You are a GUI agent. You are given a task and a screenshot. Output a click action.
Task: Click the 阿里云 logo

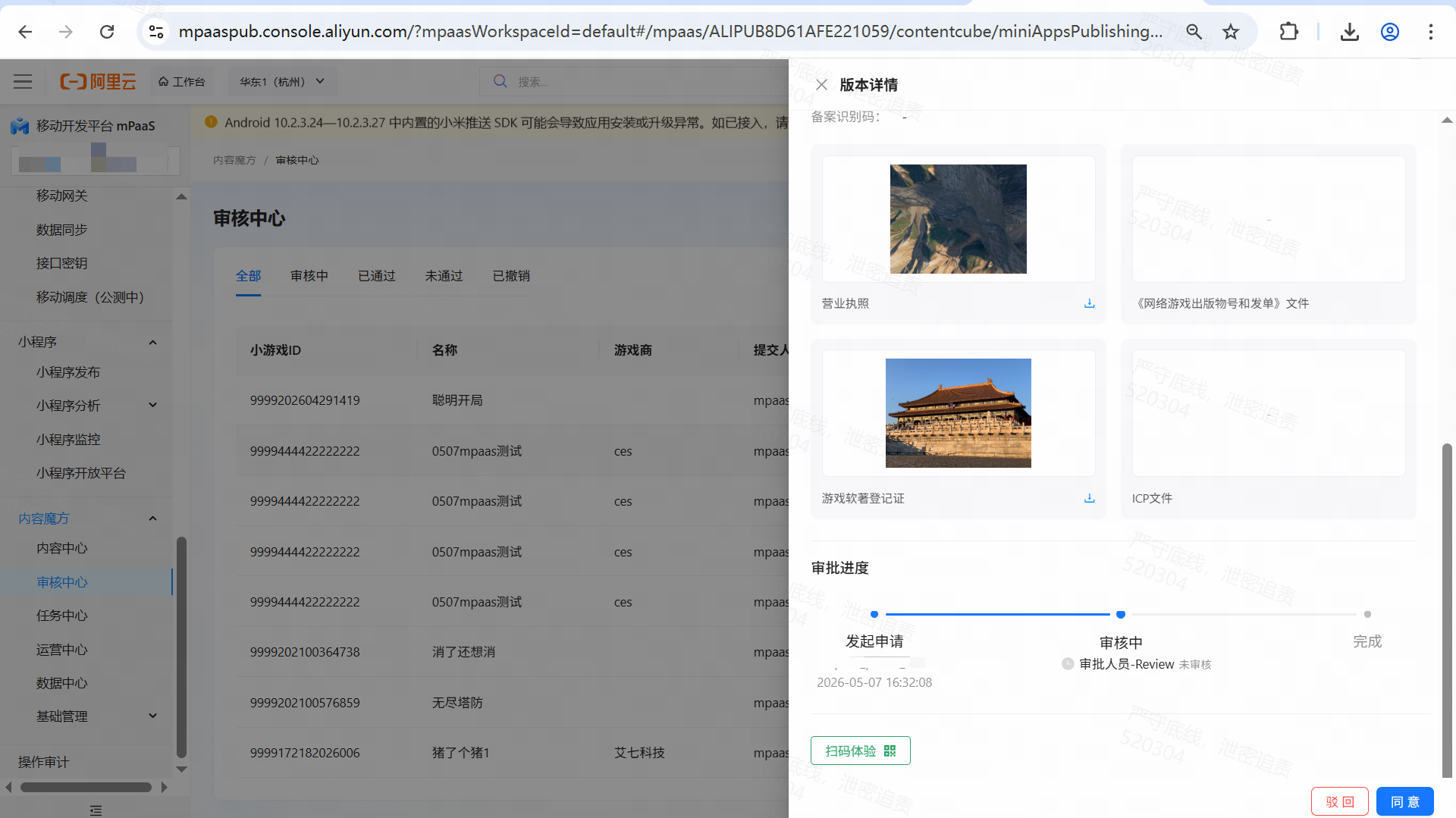98,81
